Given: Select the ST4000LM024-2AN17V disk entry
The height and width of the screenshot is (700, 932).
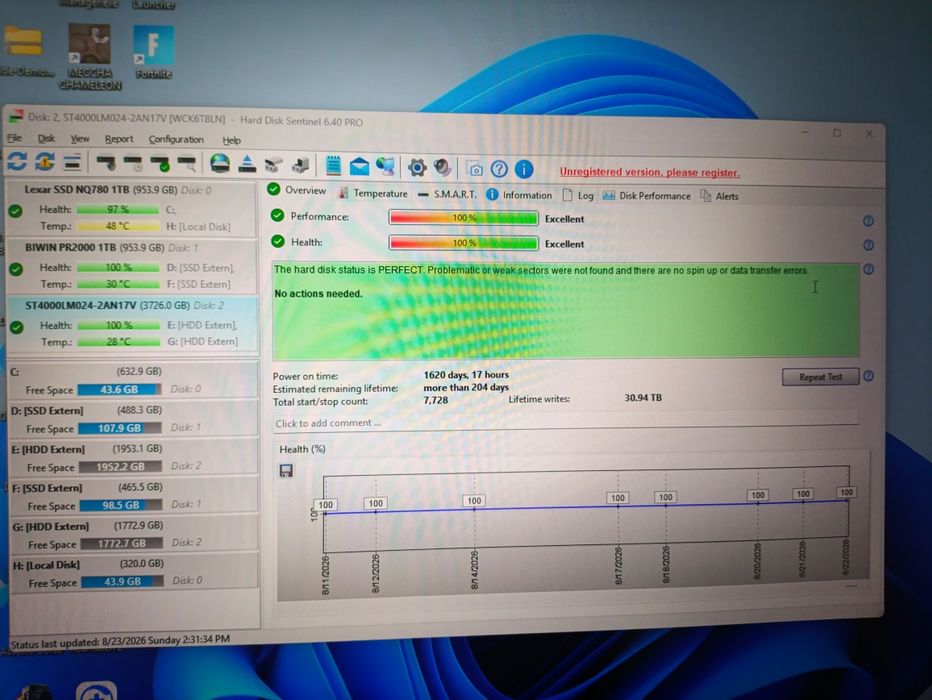Looking at the screenshot, I should [x=133, y=324].
